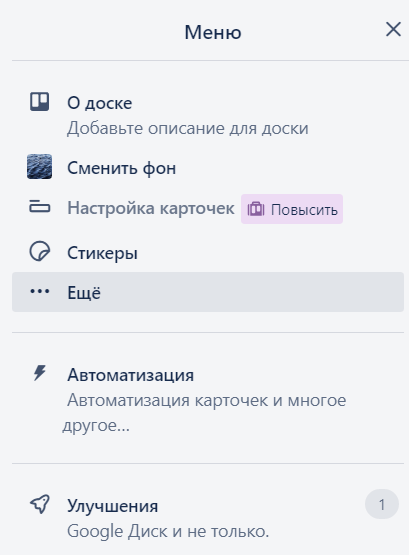Image resolution: width=409 pixels, height=555 pixels.
Task: Click Добавьте описание для доски text
Action: 188,128
